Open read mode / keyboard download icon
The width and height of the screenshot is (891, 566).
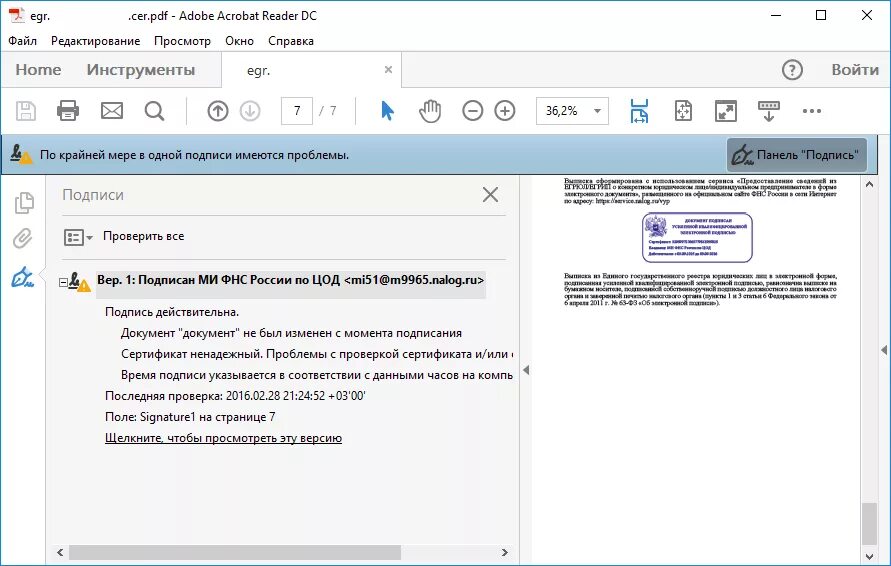click(x=768, y=111)
